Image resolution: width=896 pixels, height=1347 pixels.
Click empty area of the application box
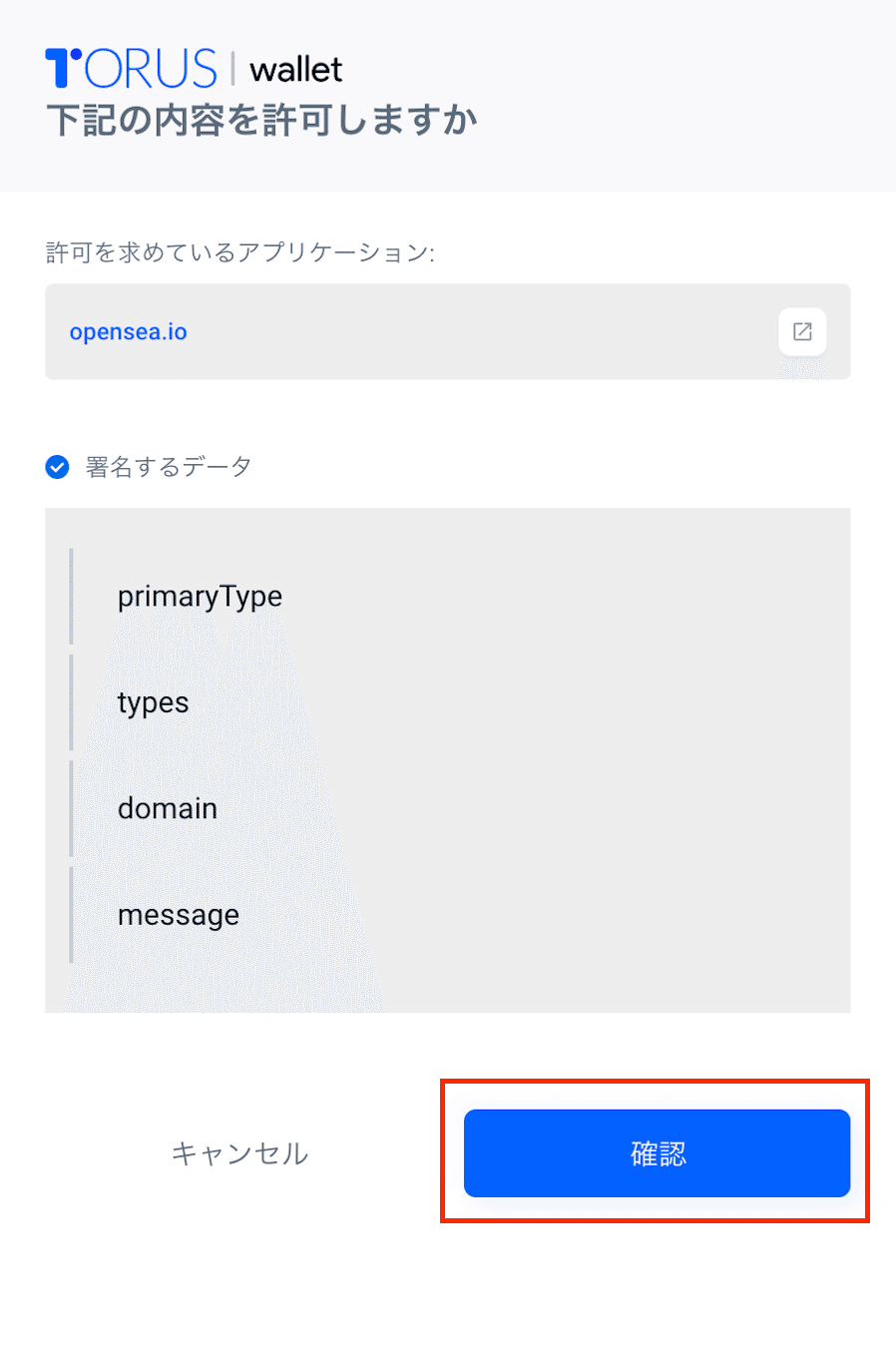pos(479,331)
